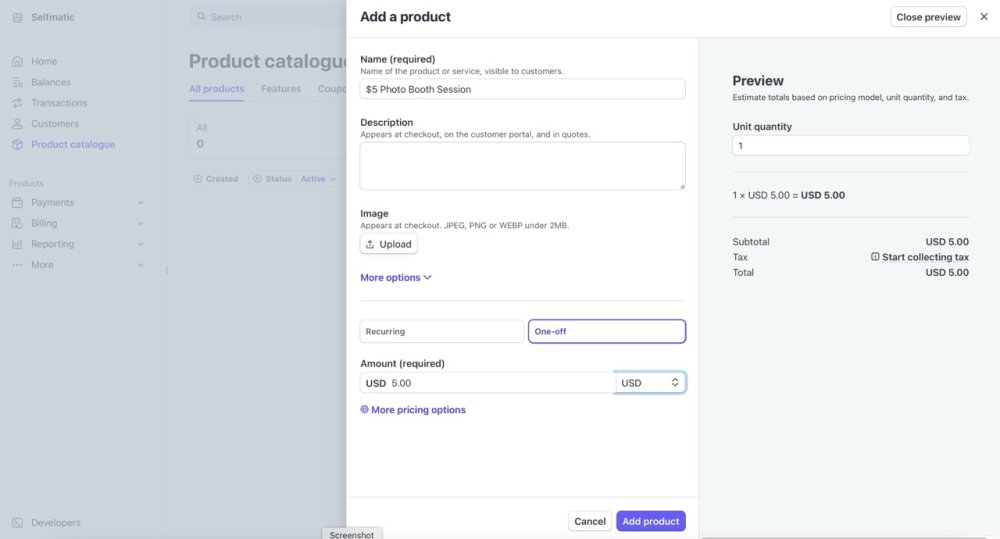
Task: Click the Product catalogue box icon
Action: pyautogui.click(x=17, y=145)
